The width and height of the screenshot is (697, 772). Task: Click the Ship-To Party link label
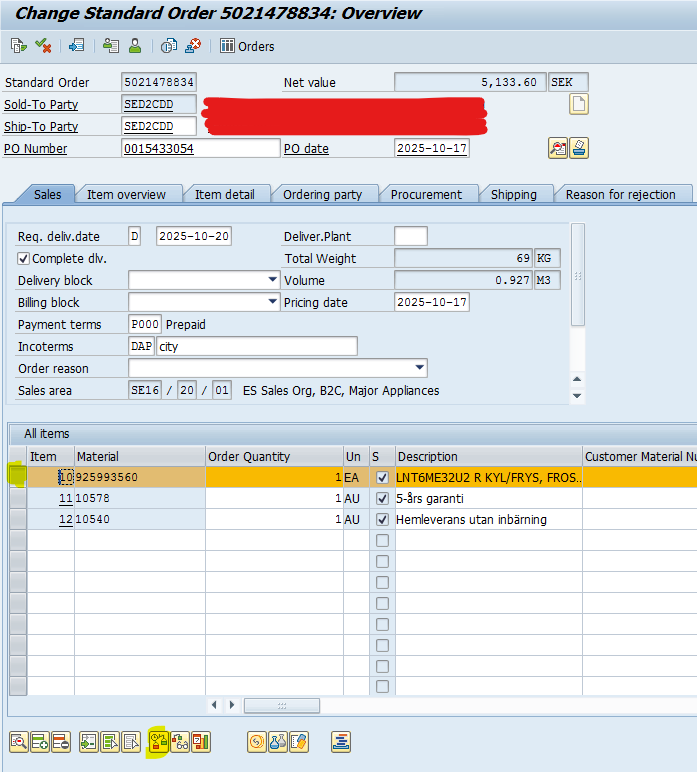41,127
